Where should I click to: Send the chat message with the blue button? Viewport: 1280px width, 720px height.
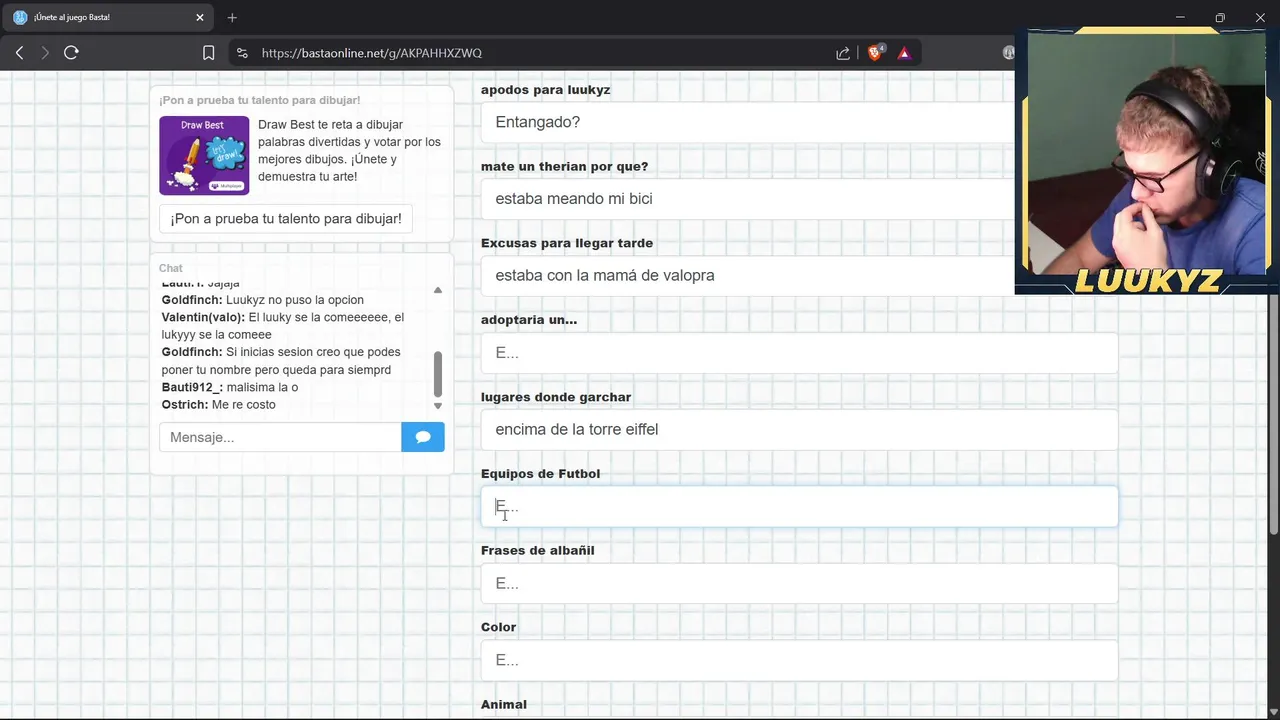pos(423,437)
